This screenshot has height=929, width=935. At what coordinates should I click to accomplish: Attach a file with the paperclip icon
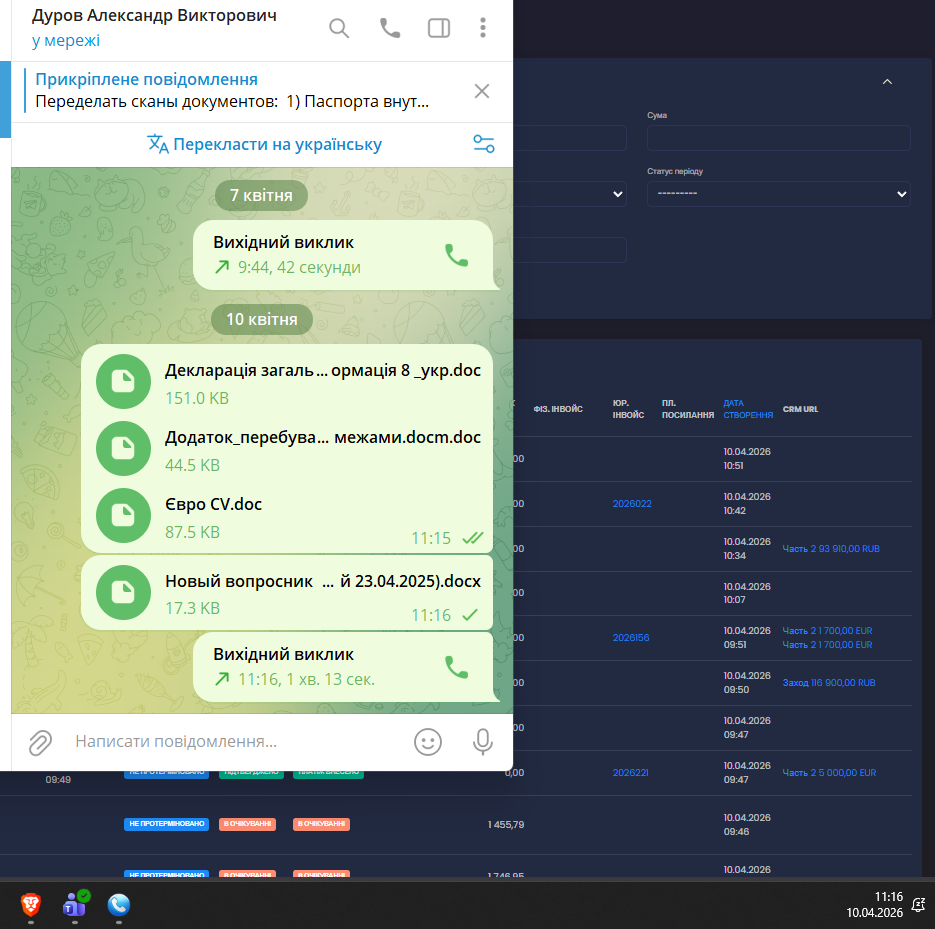click(41, 742)
